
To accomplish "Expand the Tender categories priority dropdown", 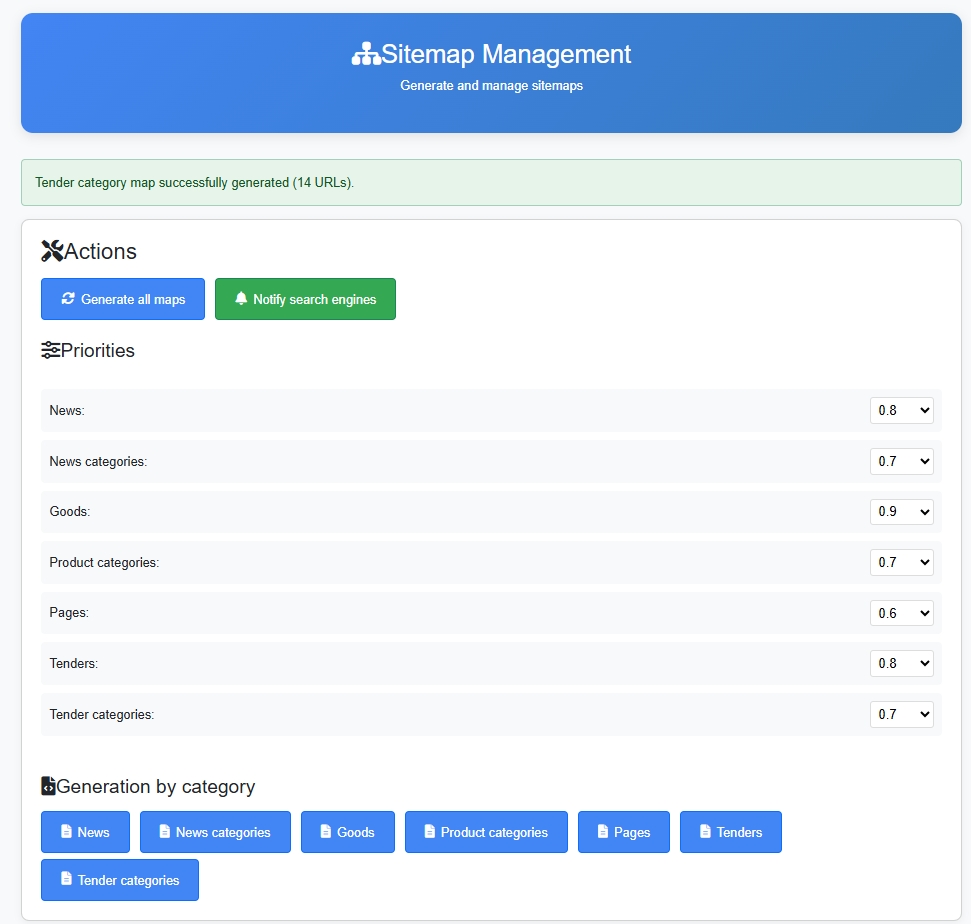I will pos(901,714).
